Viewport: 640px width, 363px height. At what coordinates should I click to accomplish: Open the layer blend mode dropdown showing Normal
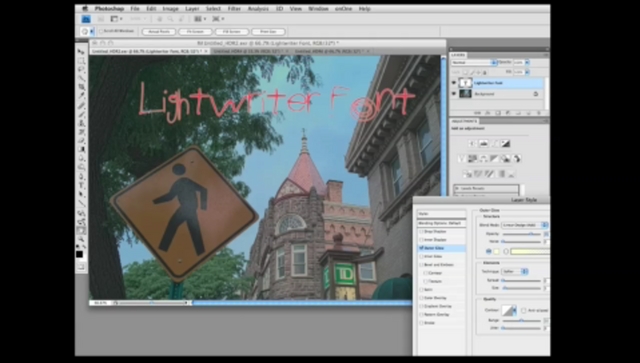pyautogui.click(x=474, y=62)
